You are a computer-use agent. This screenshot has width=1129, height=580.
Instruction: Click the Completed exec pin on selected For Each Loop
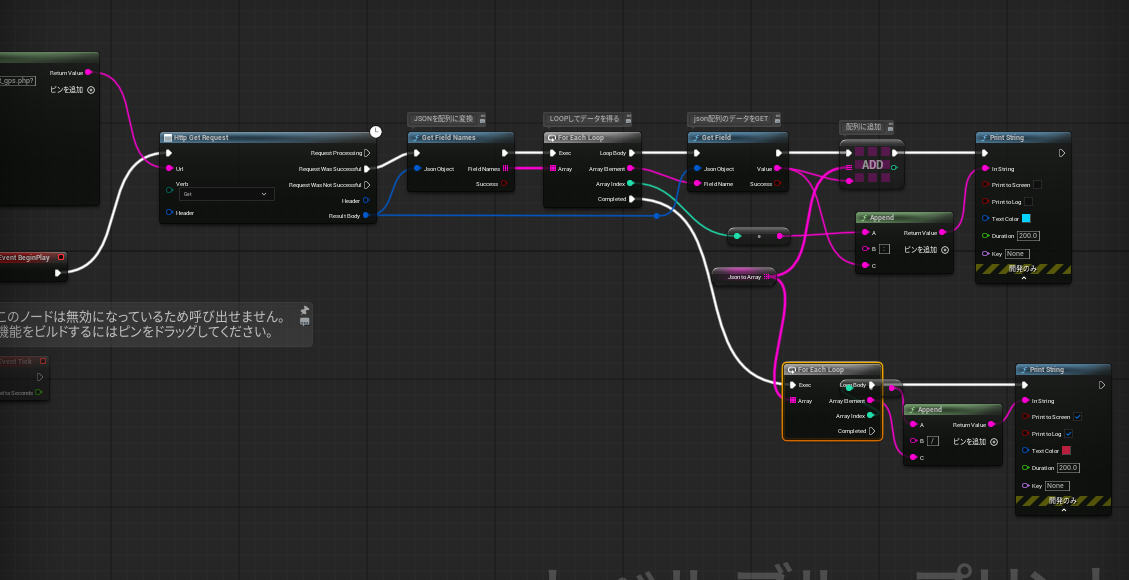(x=872, y=431)
